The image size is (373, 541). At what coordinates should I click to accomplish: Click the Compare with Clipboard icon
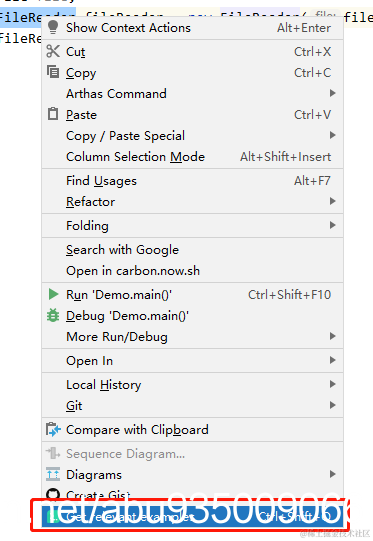tap(53, 430)
